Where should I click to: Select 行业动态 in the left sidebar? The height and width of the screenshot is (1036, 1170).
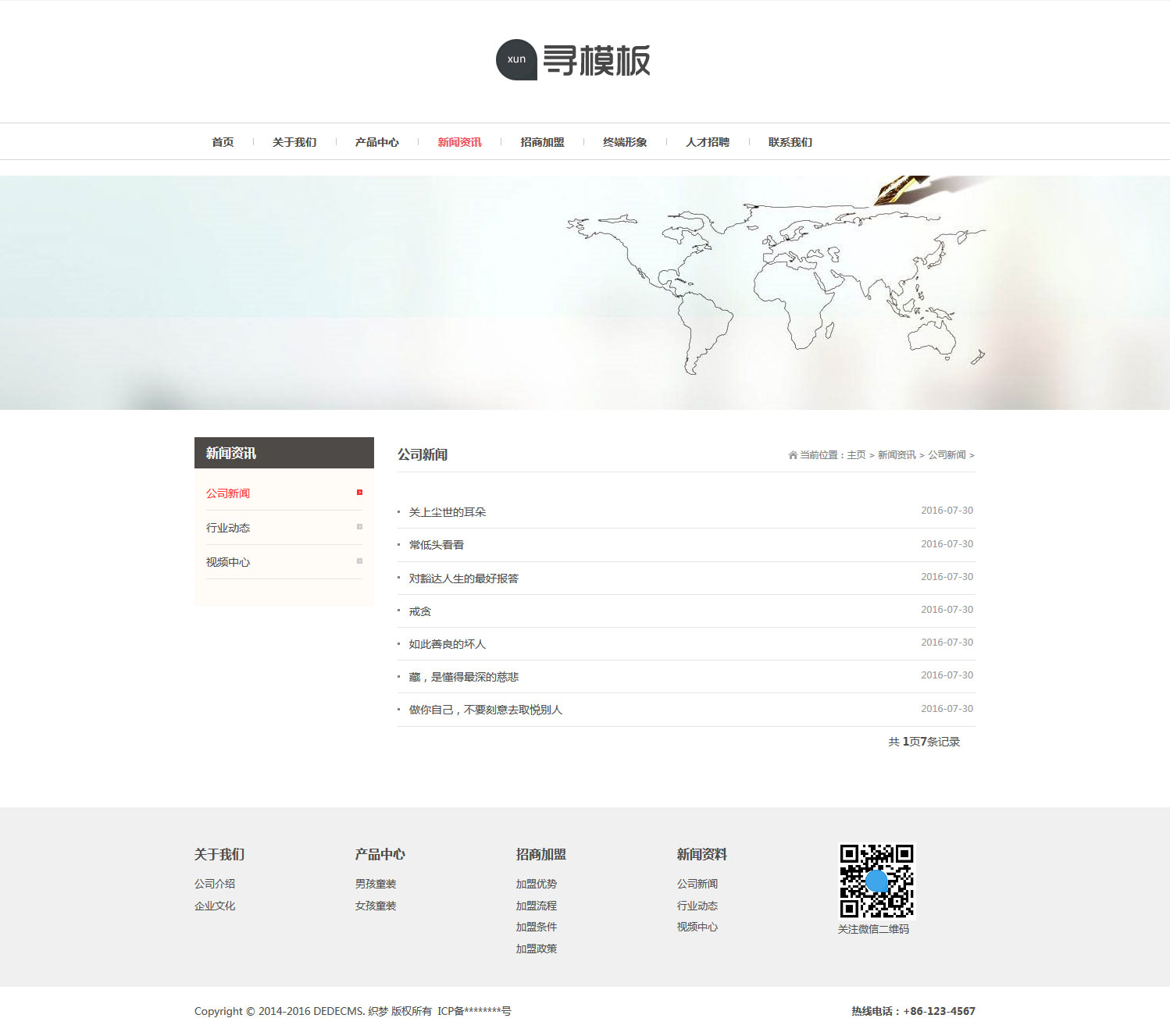pyautogui.click(x=228, y=528)
